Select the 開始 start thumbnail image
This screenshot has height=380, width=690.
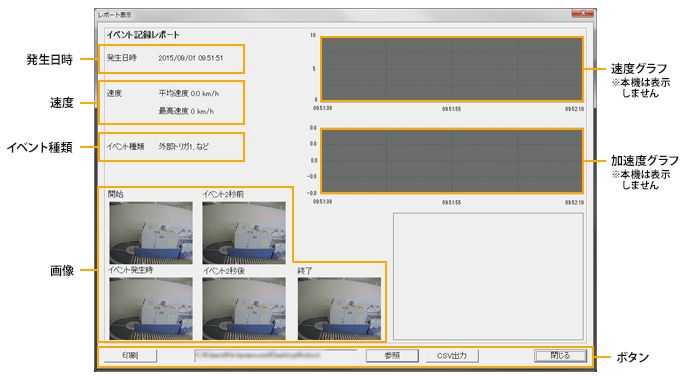click(151, 233)
